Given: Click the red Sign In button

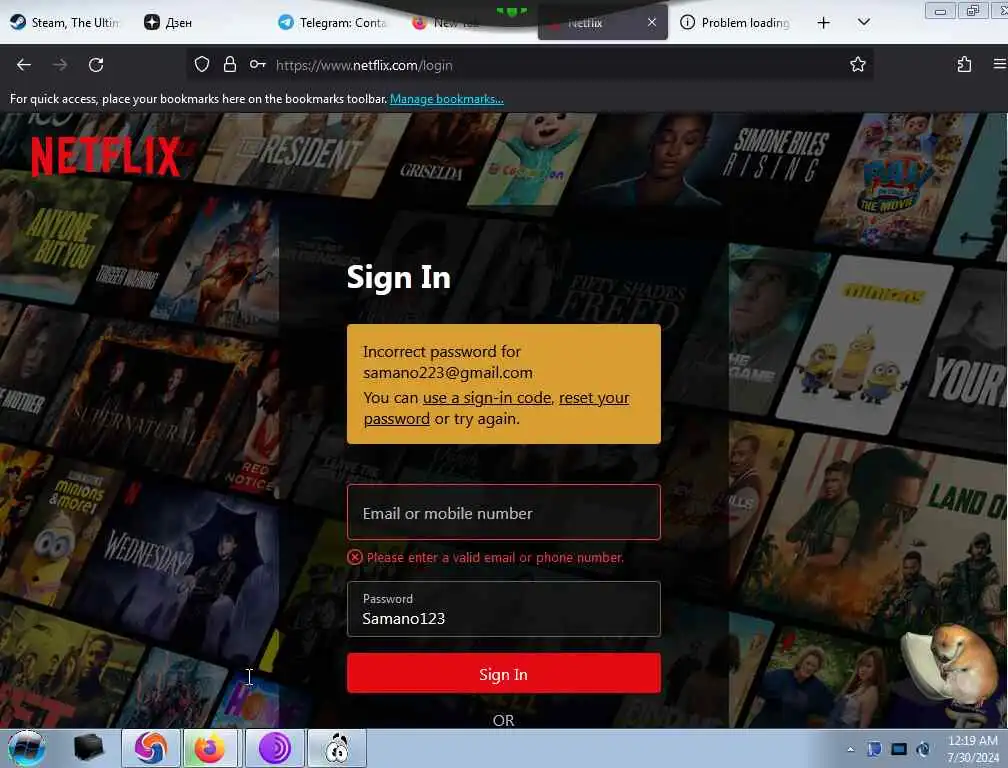Looking at the screenshot, I should click(503, 674).
